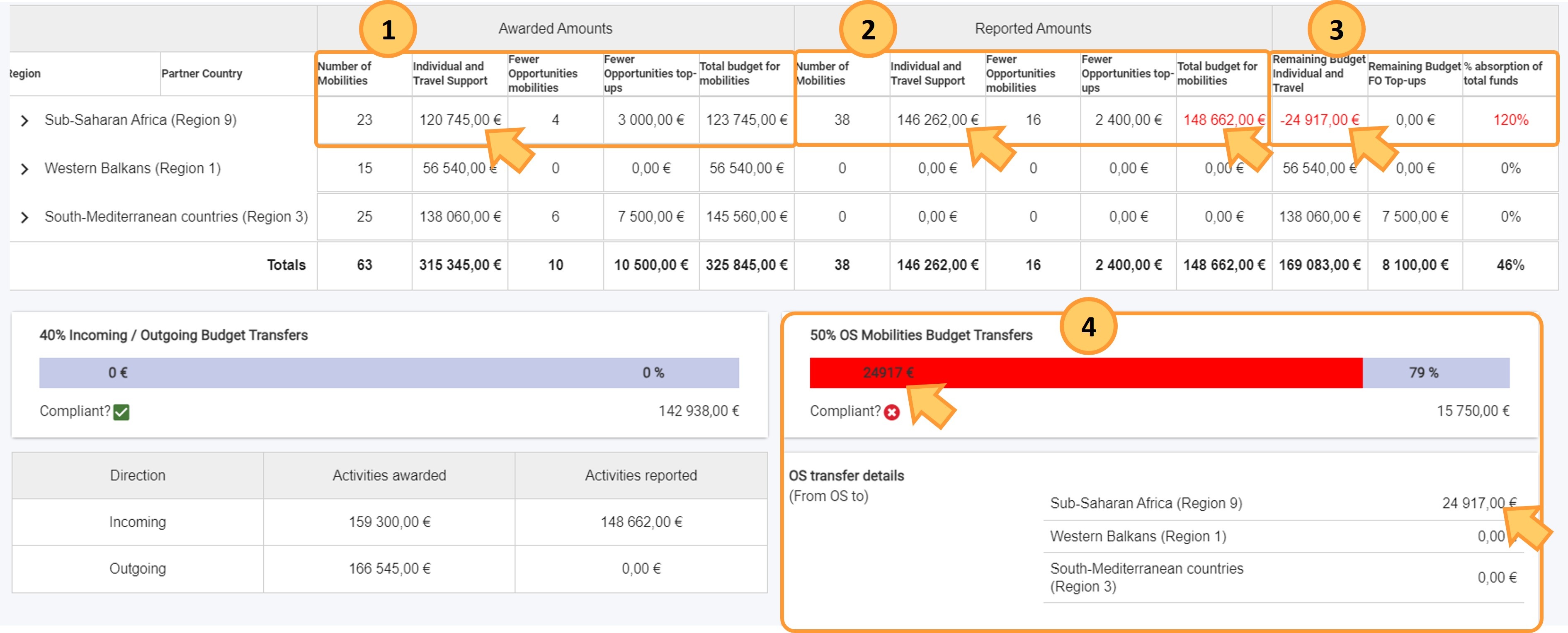The width and height of the screenshot is (1568, 633).
Task: Click the OS transfer details heading
Action: (846, 476)
